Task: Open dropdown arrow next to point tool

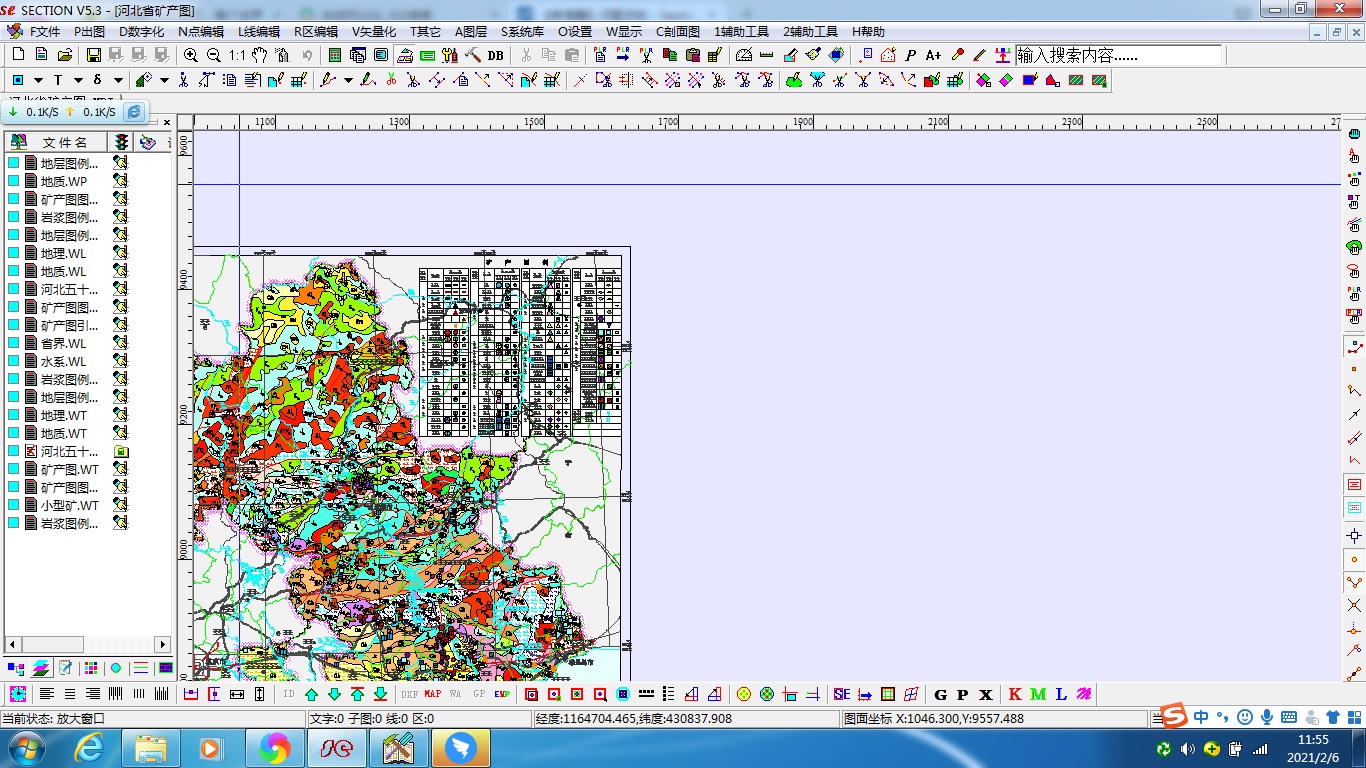Action: coord(38,80)
